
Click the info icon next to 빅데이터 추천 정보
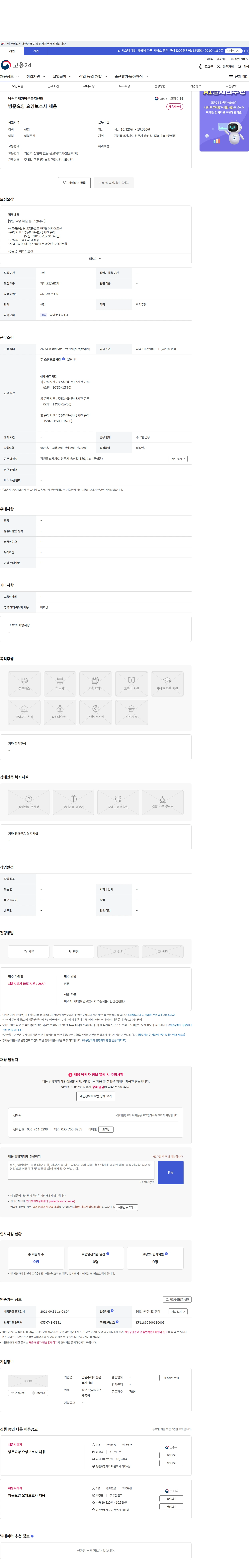(x=32, y=1536)
